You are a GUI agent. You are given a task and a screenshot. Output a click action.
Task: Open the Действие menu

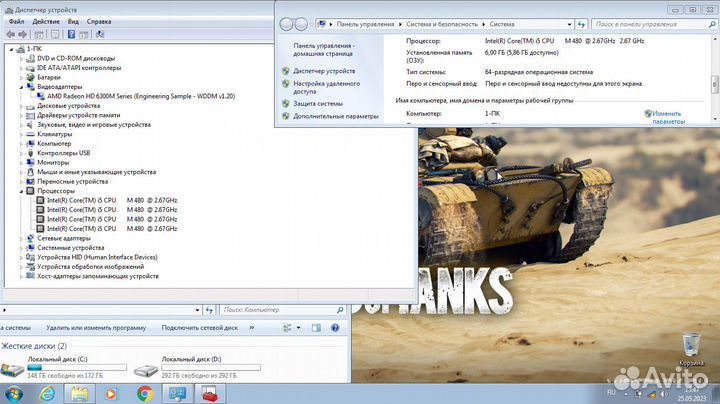(x=46, y=21)
